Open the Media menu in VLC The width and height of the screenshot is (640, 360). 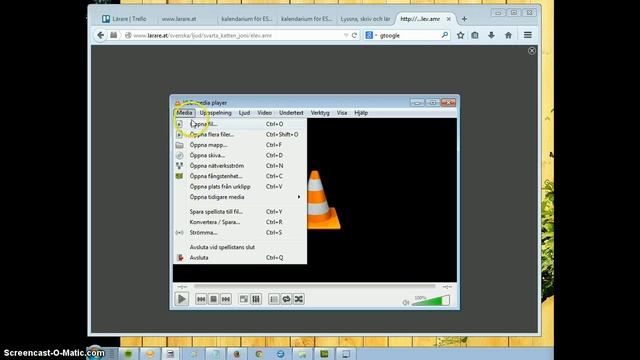click(184, 113)
